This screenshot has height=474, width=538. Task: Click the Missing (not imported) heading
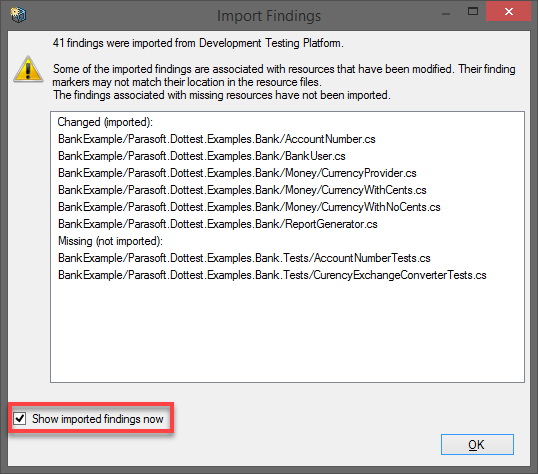(x=110, y=241)
